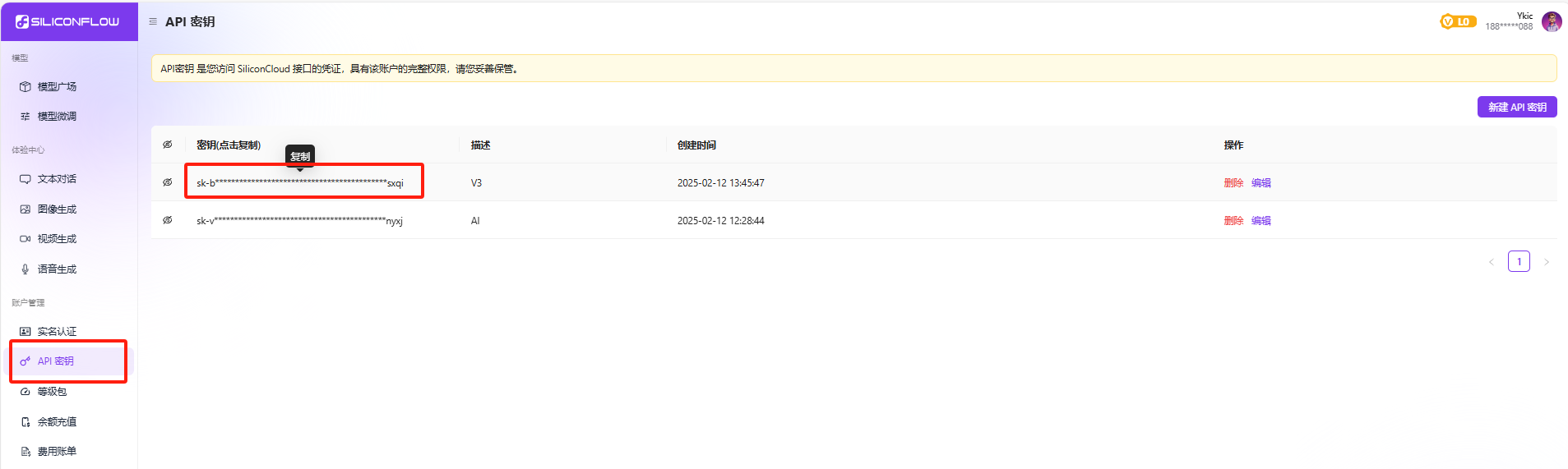Open the user avatar menu
Viewport: 1568px width, 469px height.
1552,21
